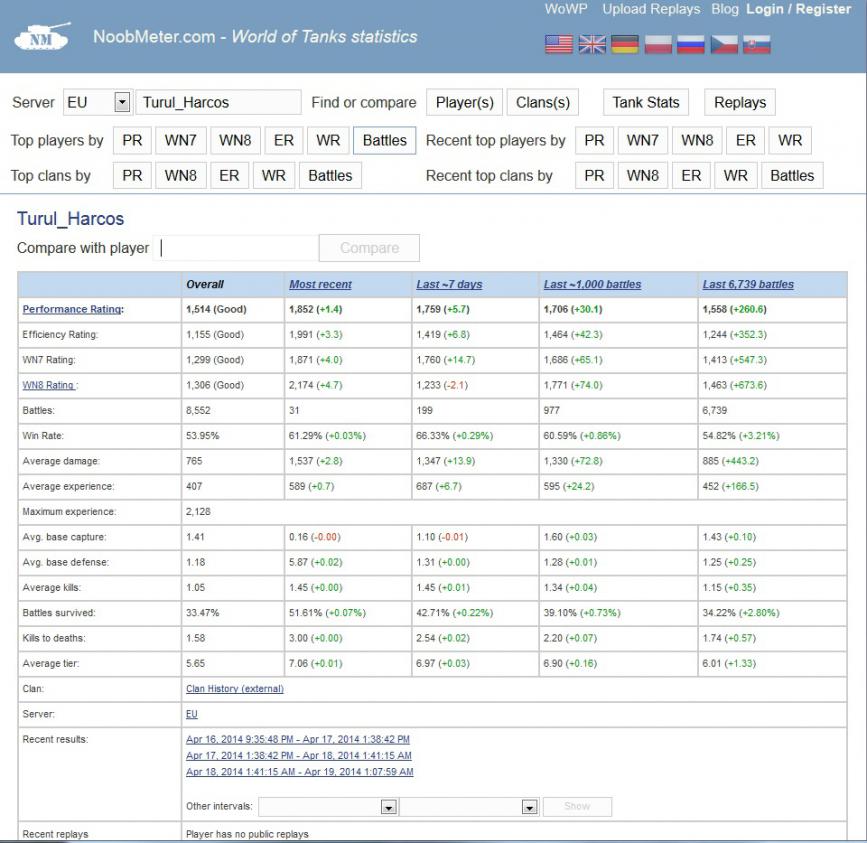Viewport: 867px width, 843px height.
Task: Click the Clans(s) compare button
Action: point(543,102)
